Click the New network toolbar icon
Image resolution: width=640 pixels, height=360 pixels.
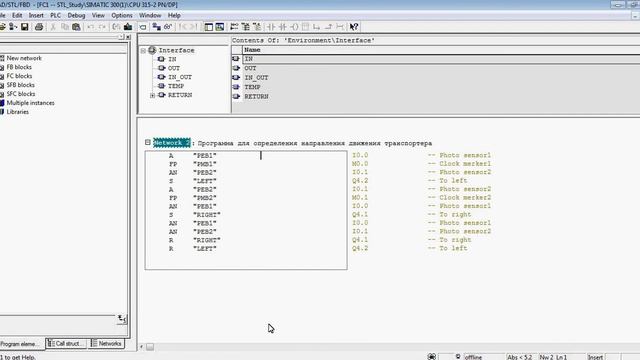click(x=234, y=27)
